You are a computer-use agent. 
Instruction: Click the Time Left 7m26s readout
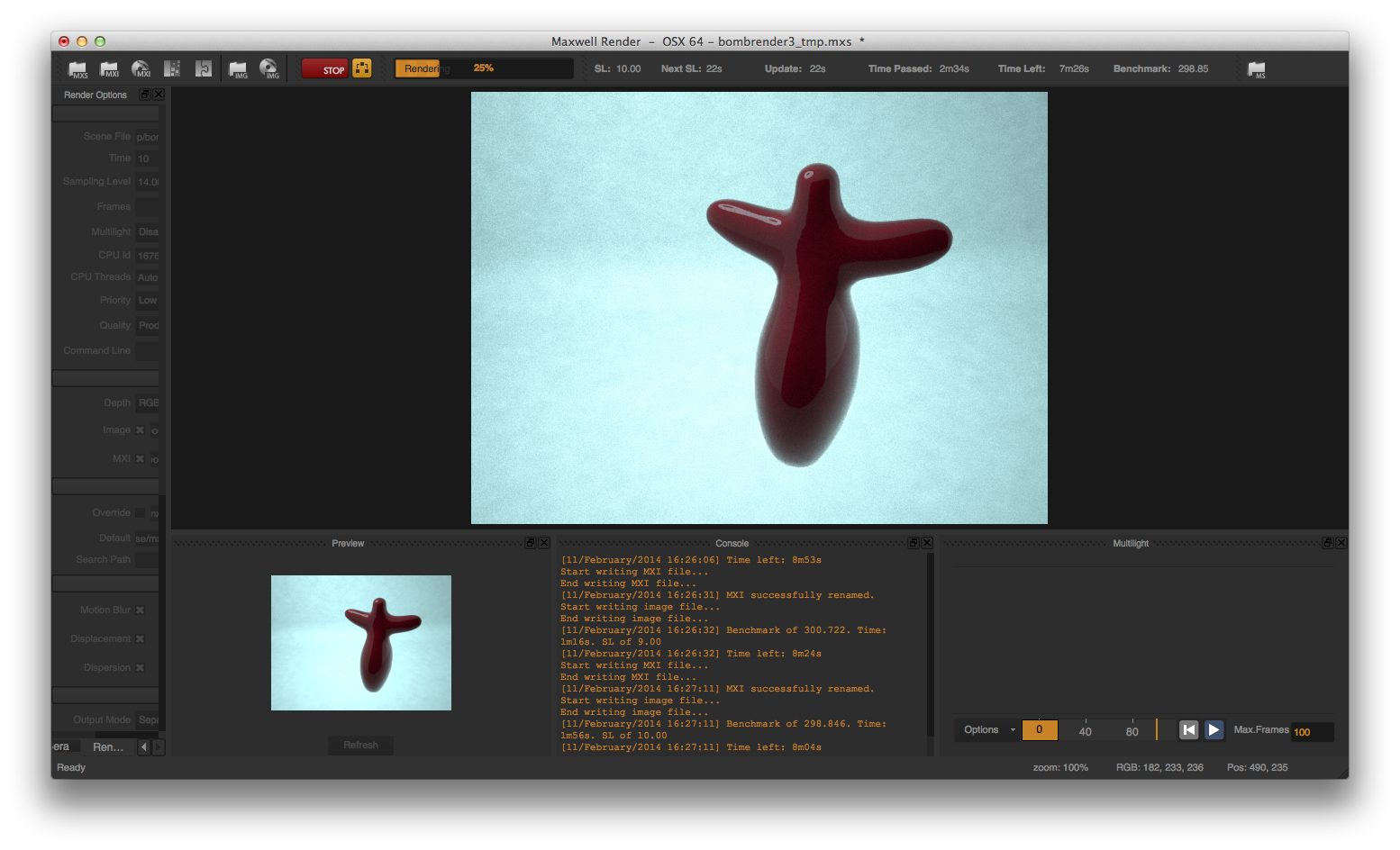coord(1043,68)
